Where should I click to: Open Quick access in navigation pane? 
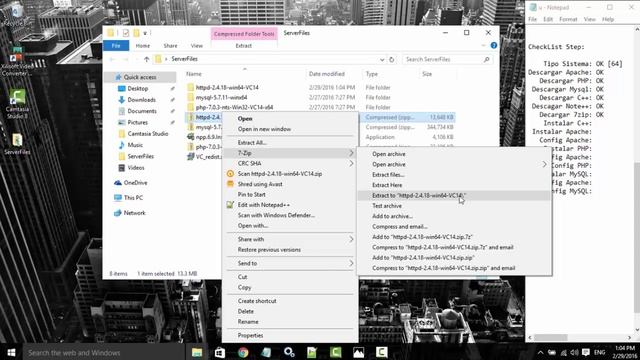[140, 77]
